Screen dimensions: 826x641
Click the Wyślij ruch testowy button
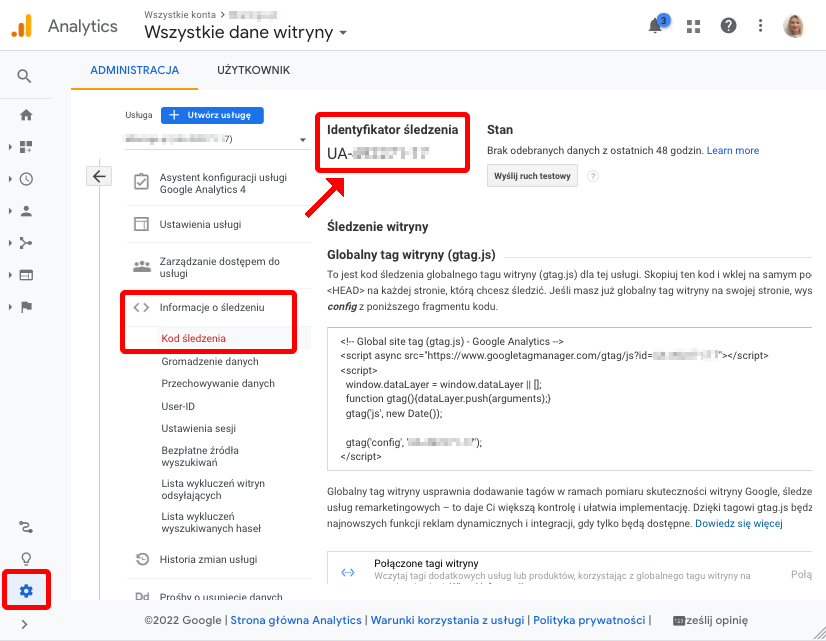pos(532,175)
